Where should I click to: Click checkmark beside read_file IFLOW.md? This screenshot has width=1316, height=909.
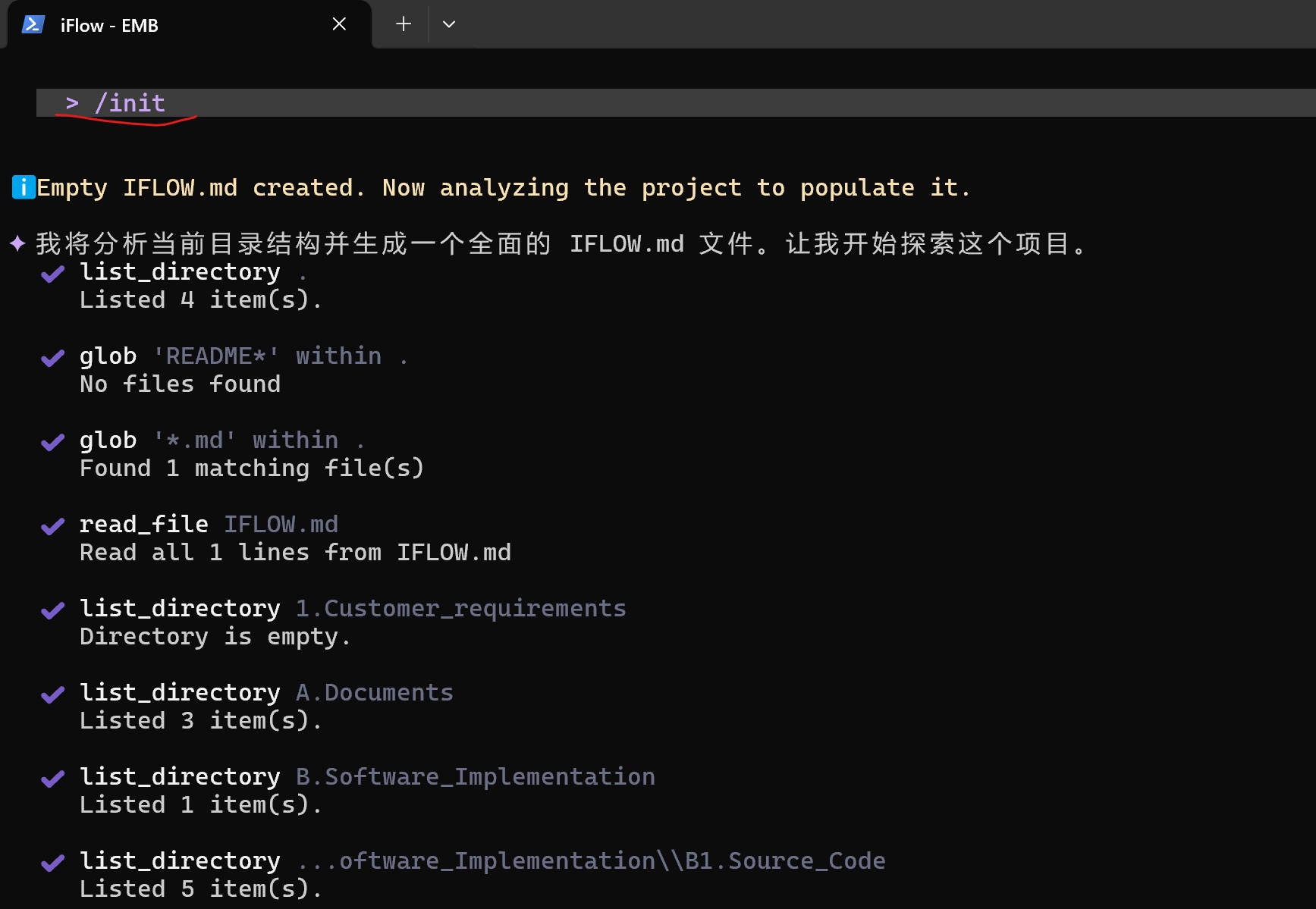click(x=52, y=526)
